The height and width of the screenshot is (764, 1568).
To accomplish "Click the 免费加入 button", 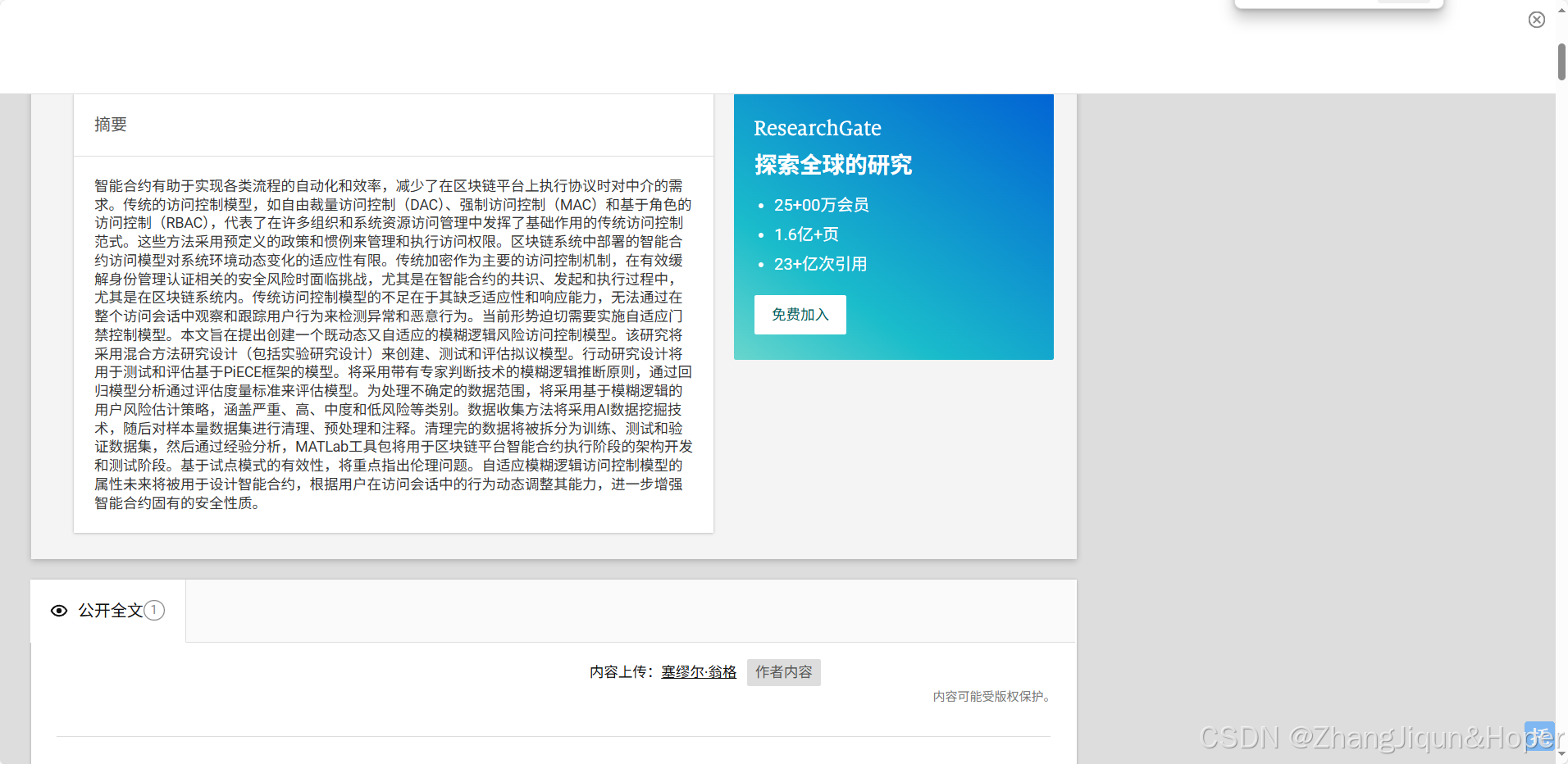I will click(x=800, y=314).
